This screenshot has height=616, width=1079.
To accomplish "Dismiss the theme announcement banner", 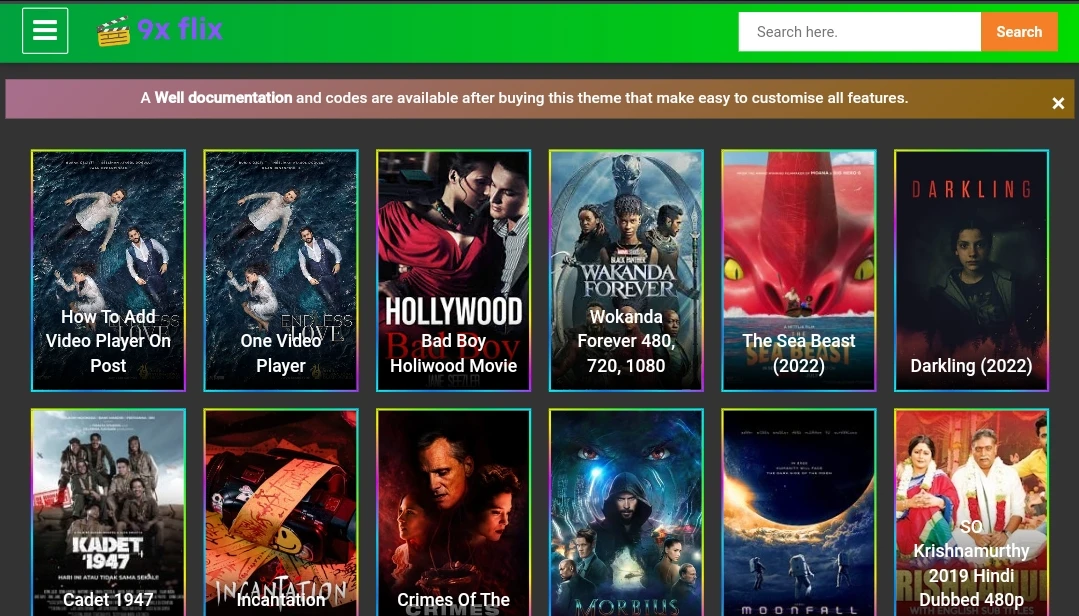I will point(1057,102).
